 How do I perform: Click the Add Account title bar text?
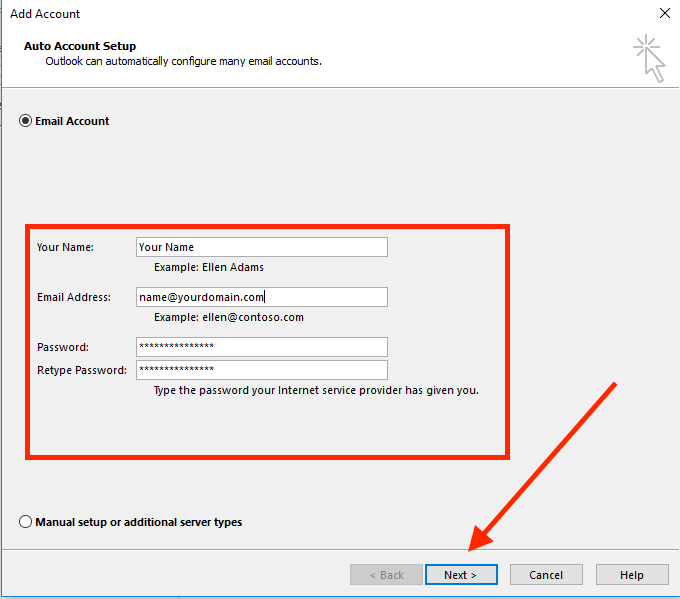tap(45, 14)
